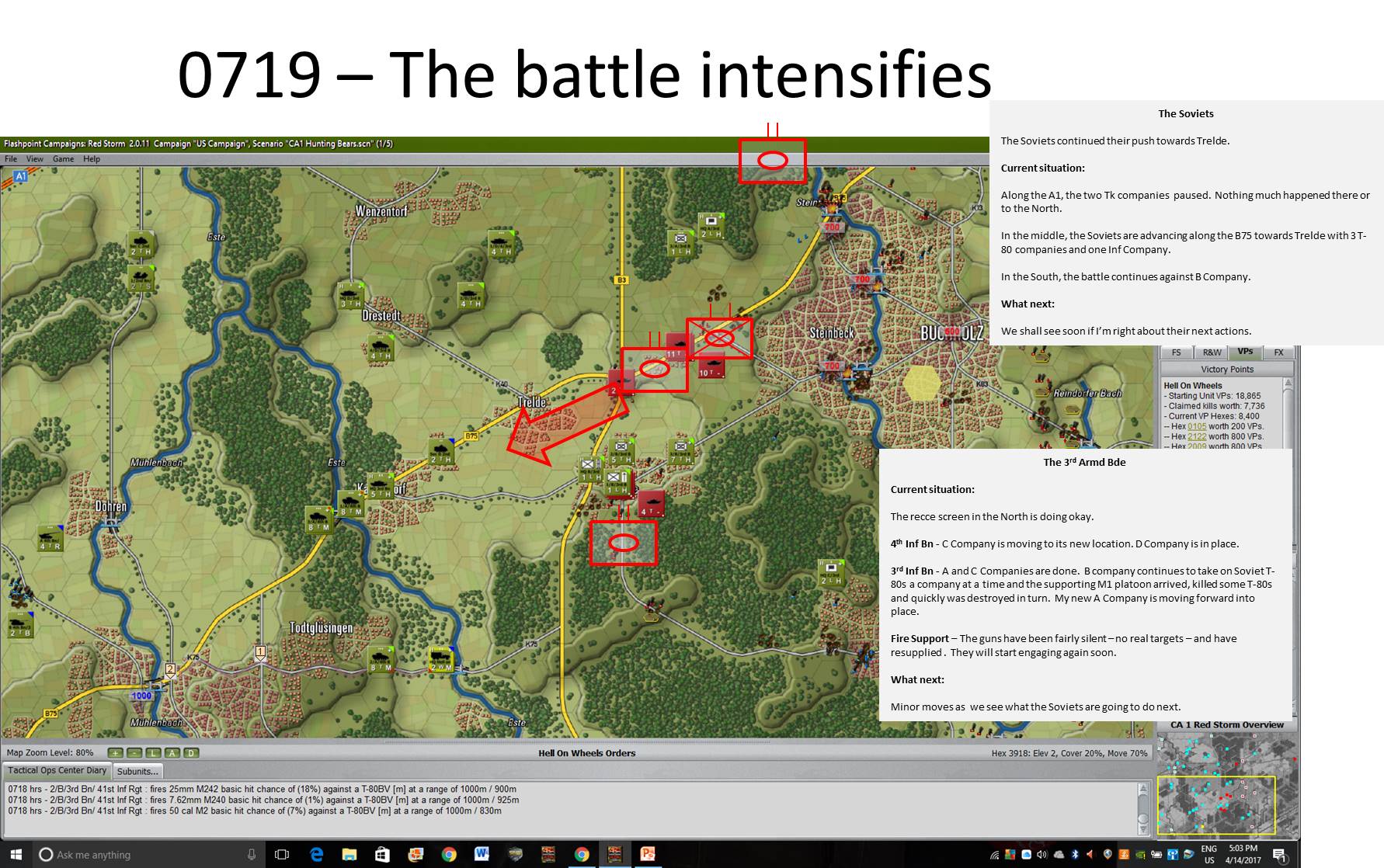1384x868 pixels.
Task: Open Word from the taskbar
Action: point(482,855)
